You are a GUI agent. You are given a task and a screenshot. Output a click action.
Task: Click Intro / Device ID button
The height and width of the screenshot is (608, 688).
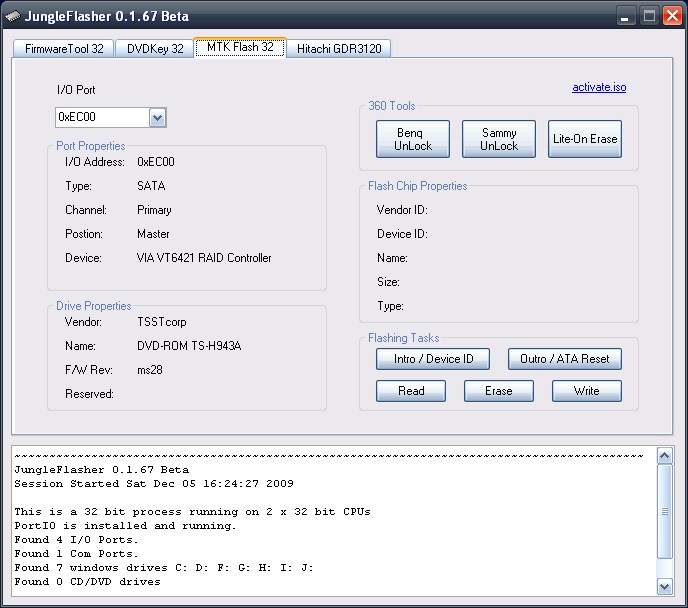433,359
